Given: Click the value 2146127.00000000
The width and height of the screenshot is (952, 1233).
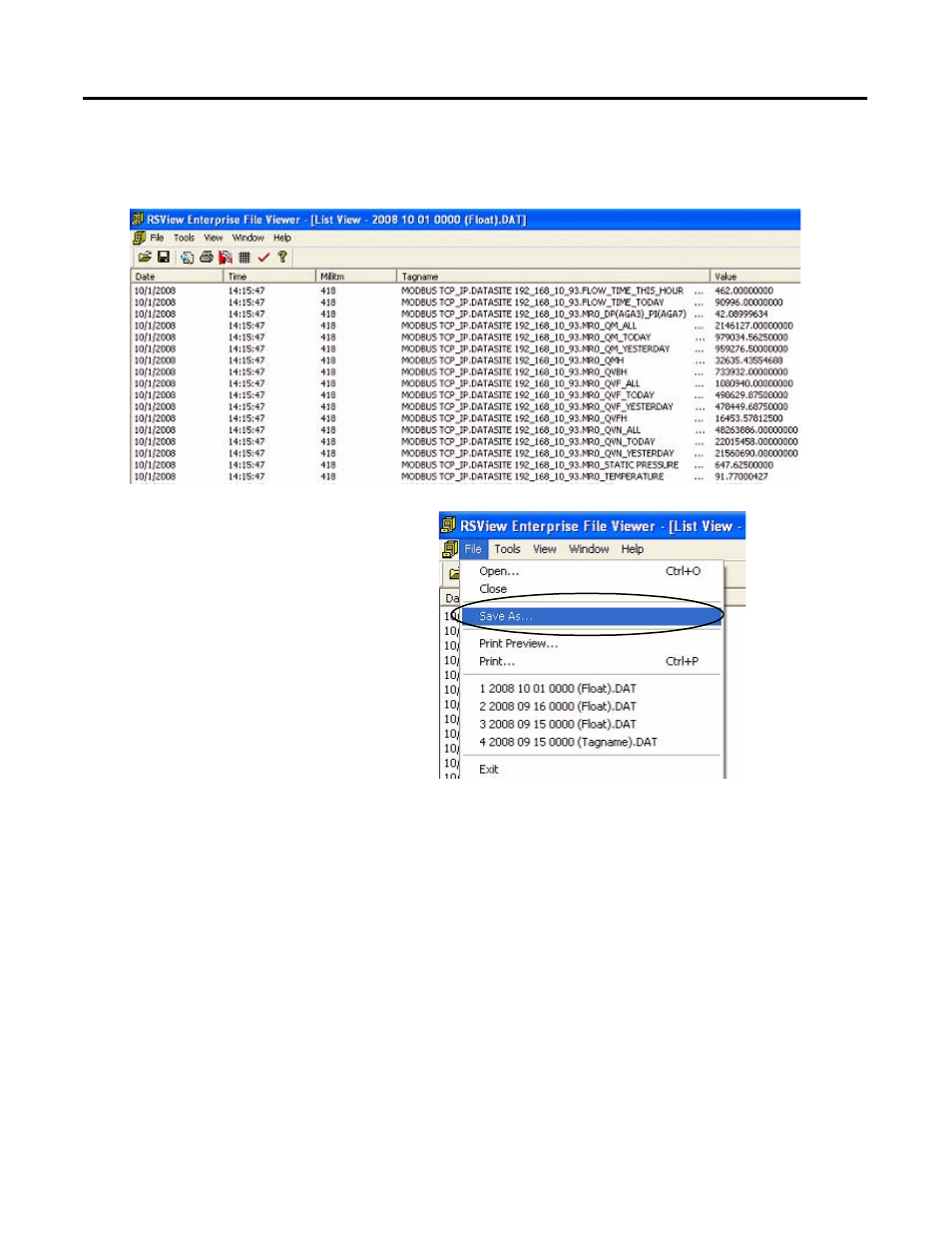Looking at the screenshot, I should pos(754,326).
